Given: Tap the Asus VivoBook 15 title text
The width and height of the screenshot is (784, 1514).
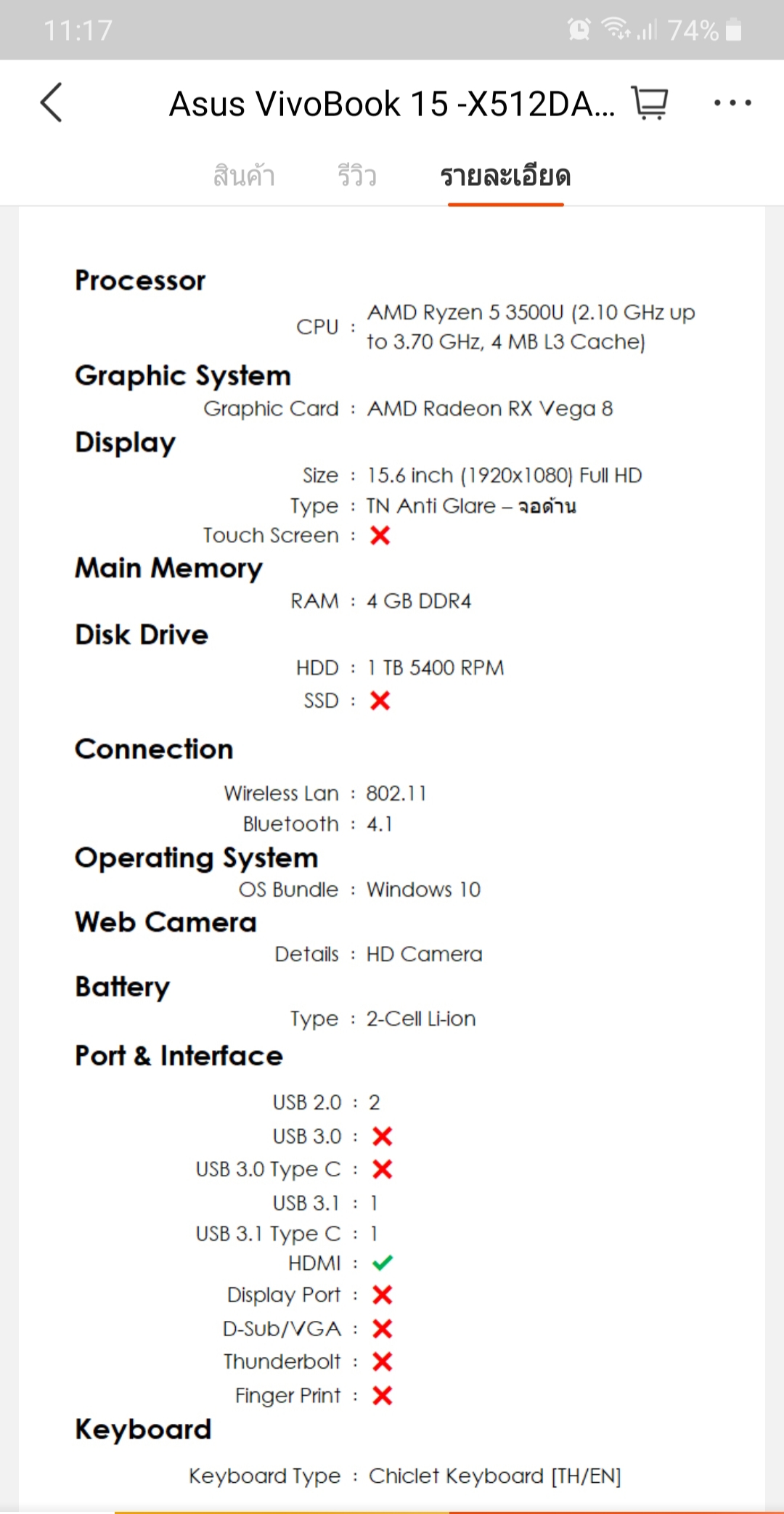Looking at the screenshot, I should tap(392, 103).
